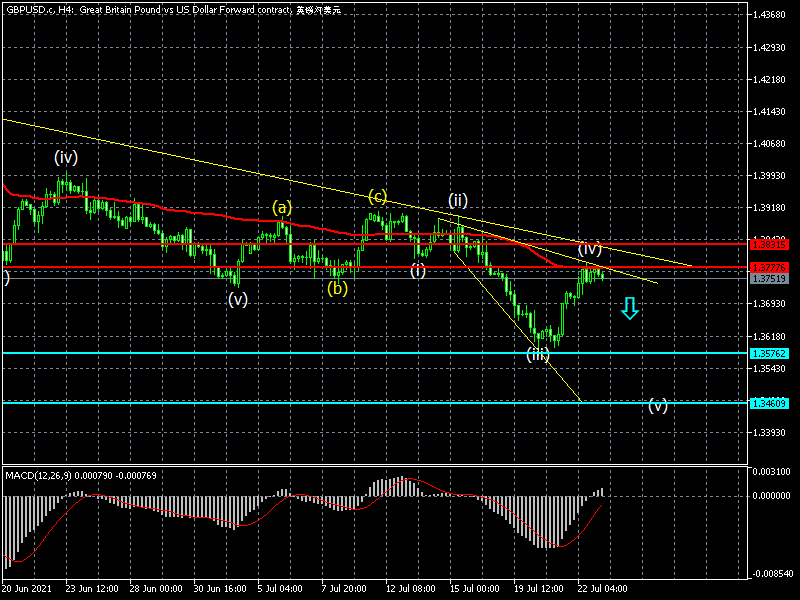This screenshot has height=600, width=800.
Task: Click the cyan down arrow marker
Action: point(629,308)
